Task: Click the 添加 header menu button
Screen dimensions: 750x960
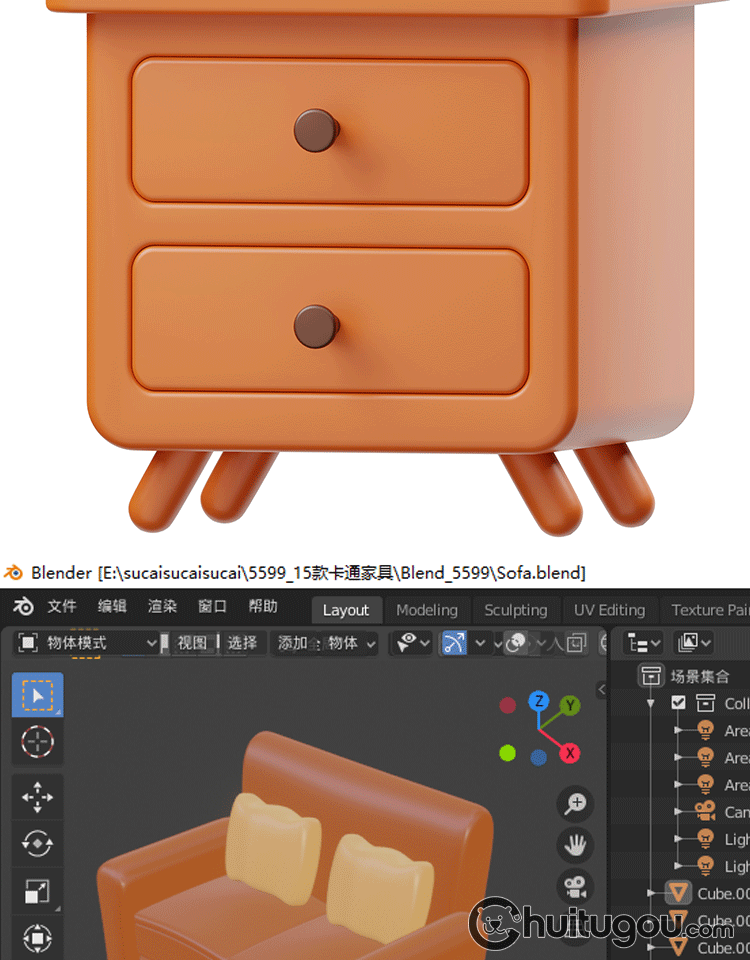Action: (293, 643)
